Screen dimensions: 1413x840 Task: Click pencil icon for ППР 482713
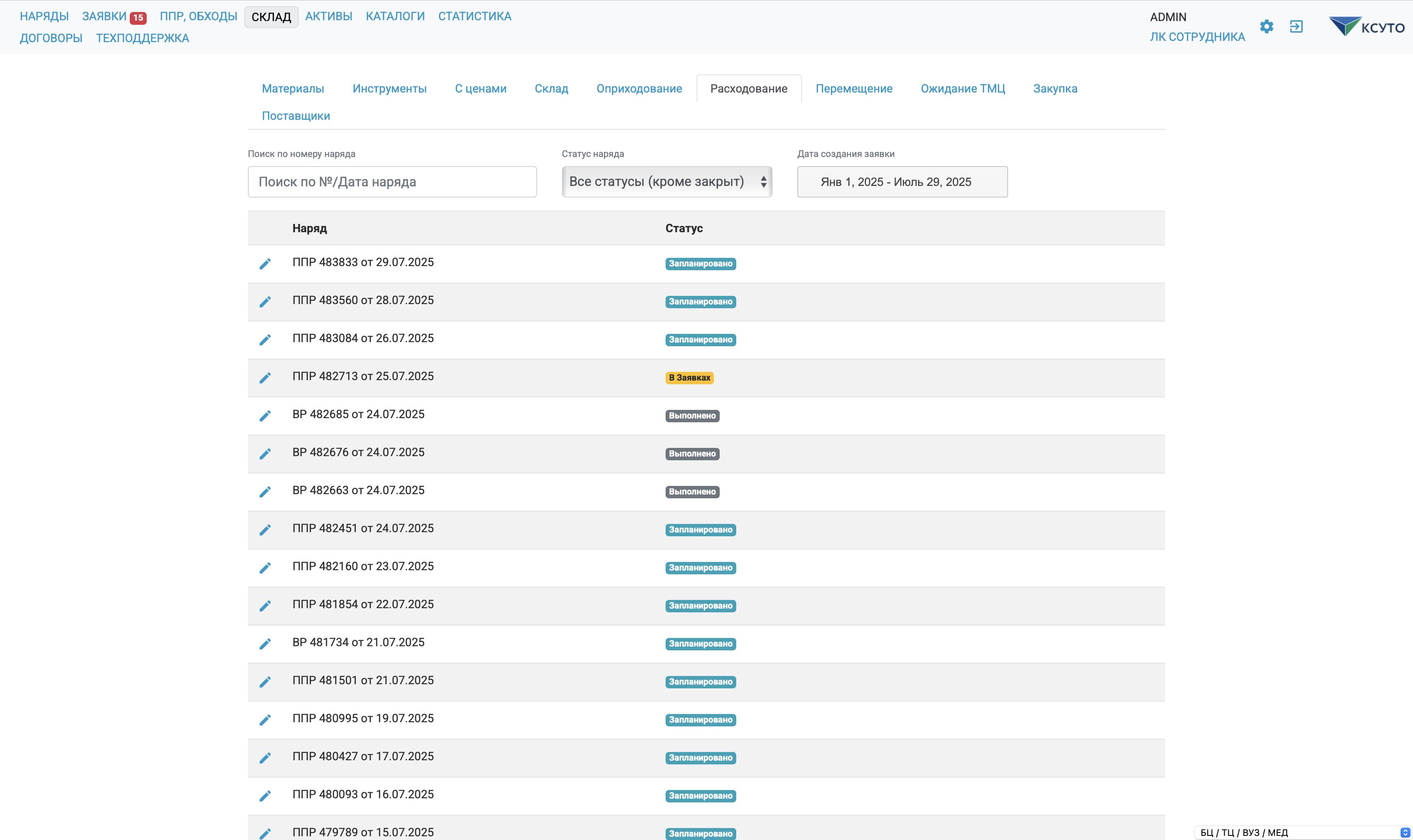click(x=265, y=378)
